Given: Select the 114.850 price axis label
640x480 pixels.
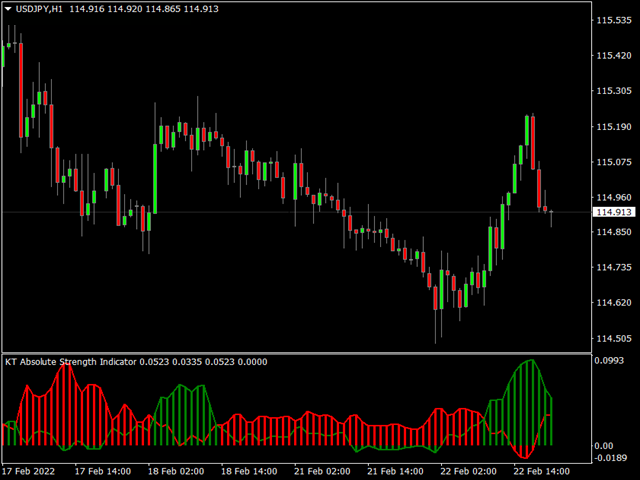Looking at the screenshot, I should point(613,232).
